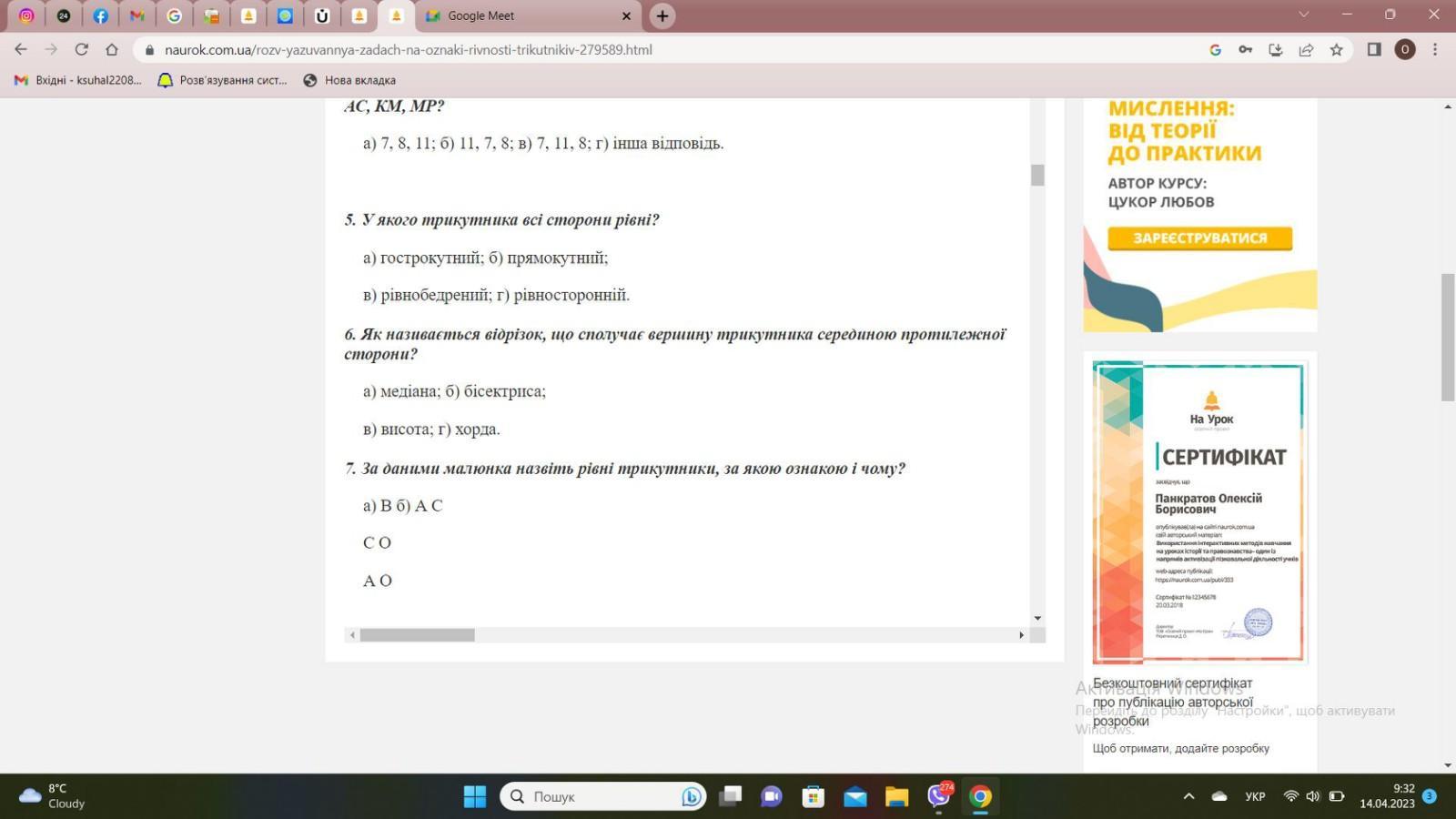
Task: Open Microsoft Store from the taskbar
Action: [814, 796]
